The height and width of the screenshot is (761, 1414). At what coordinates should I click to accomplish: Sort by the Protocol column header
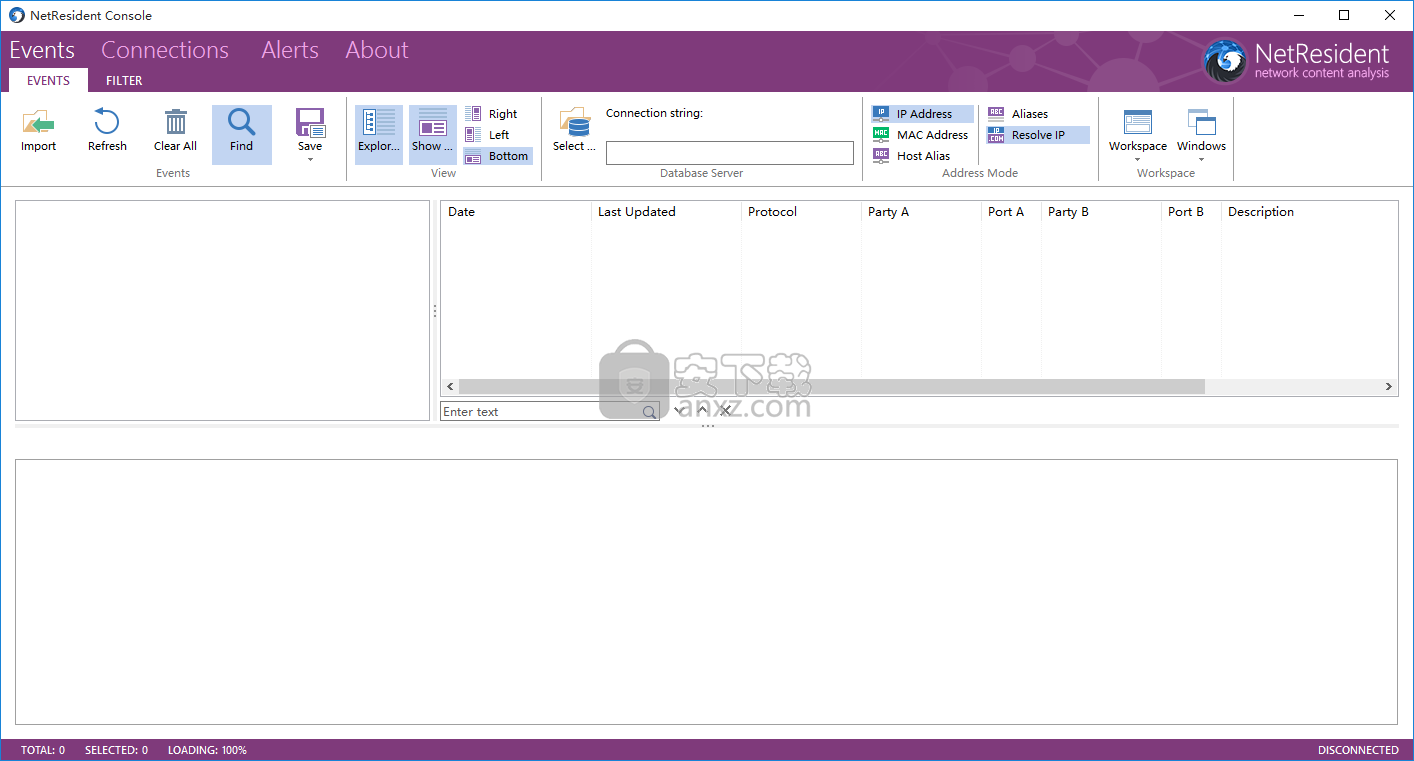[x=801, y=212]
